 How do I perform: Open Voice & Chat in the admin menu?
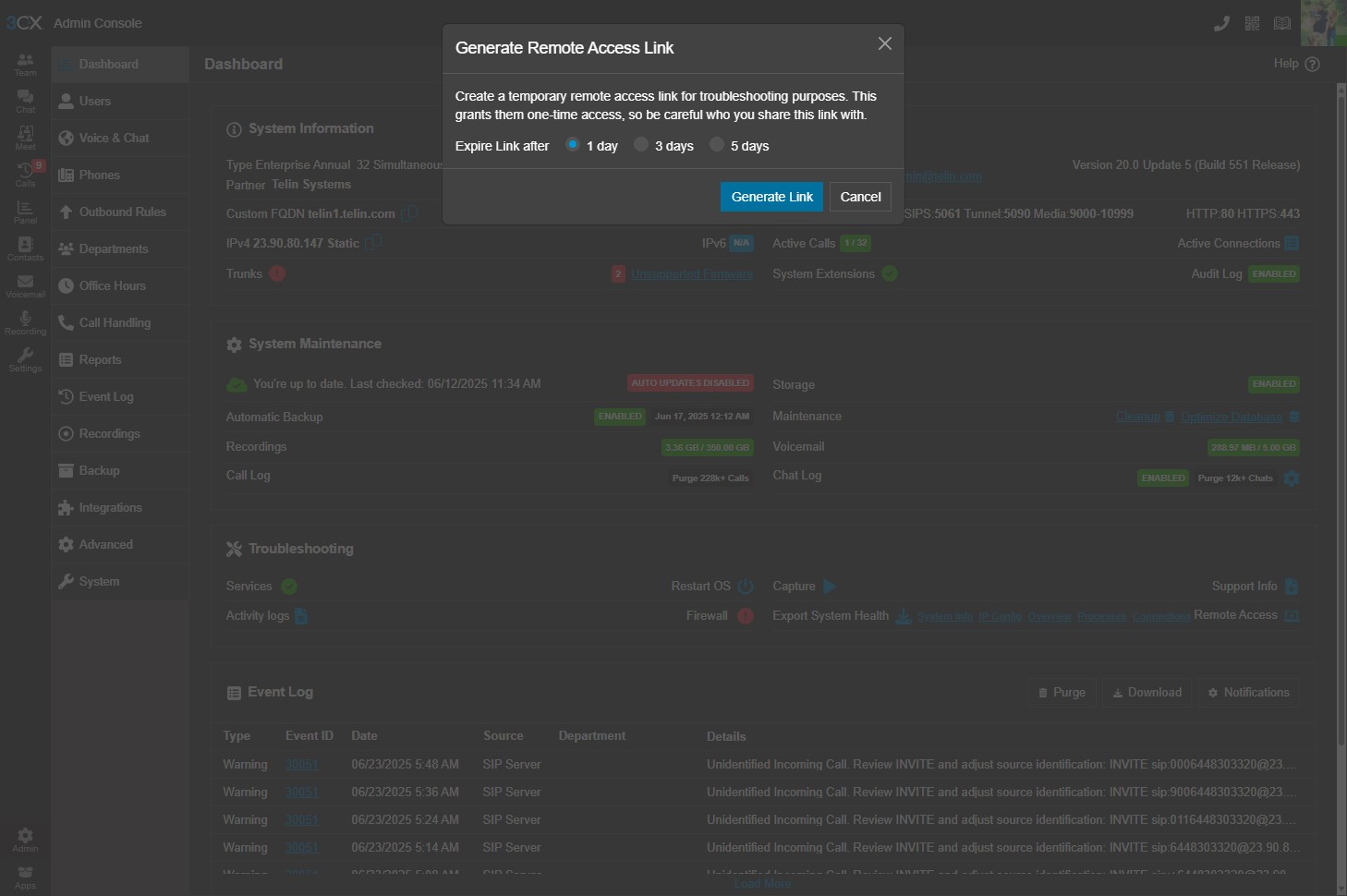click(x=120, y=138)
